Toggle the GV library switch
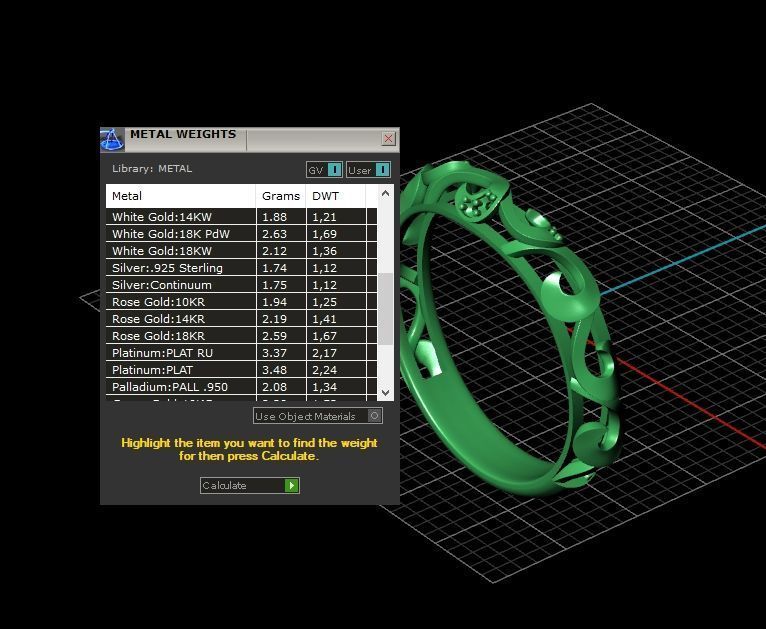 pos(324,170)
